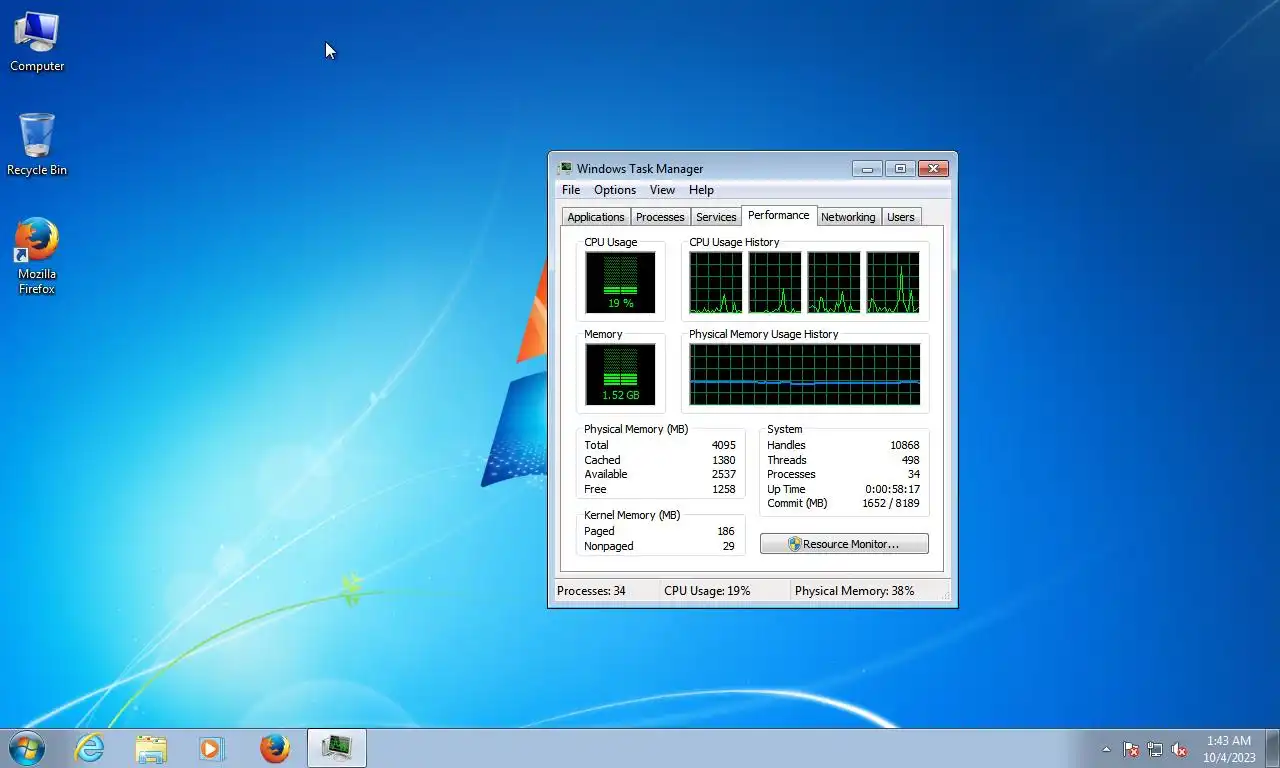Switch to the Users tab

pyautogui.click(x=901, y=217)
